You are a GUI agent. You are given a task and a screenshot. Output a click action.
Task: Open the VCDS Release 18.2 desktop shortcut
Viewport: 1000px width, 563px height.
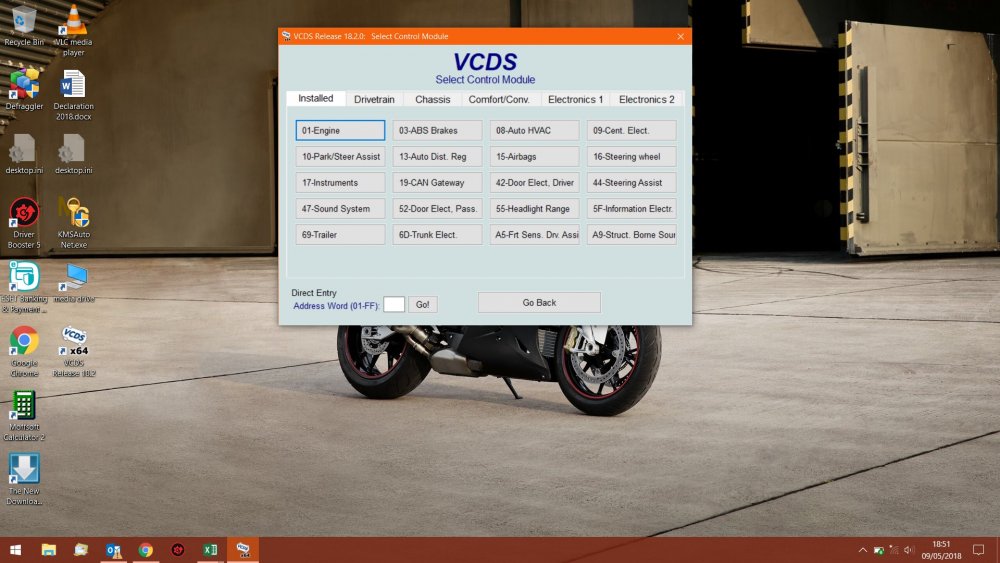pos(74,351)
